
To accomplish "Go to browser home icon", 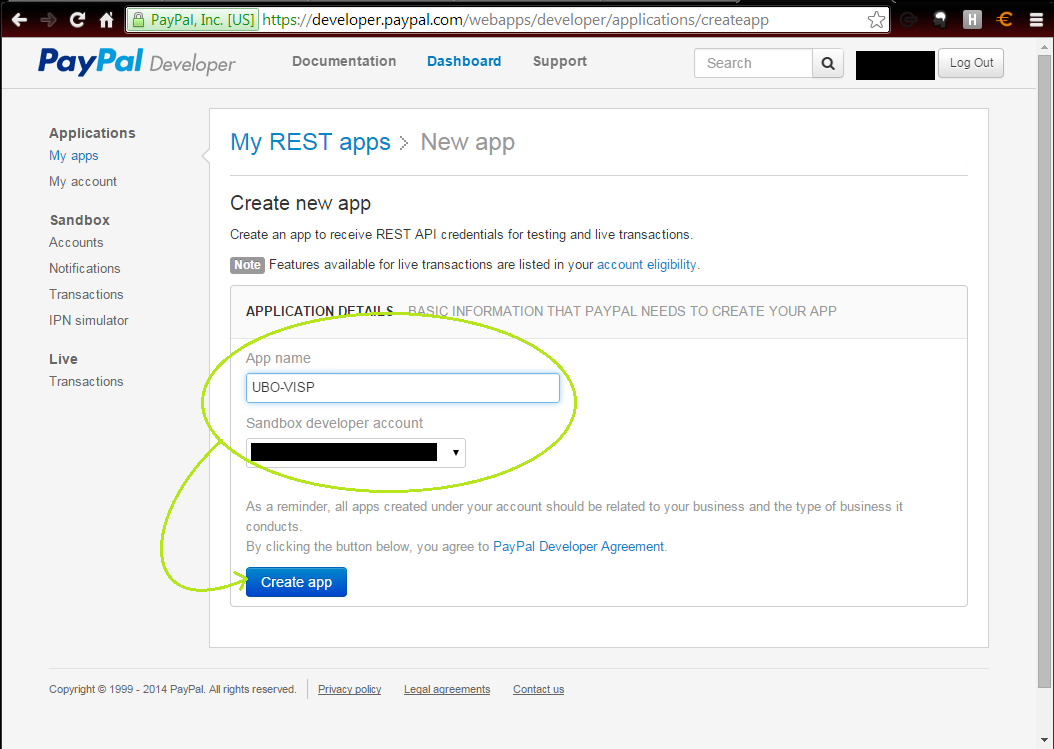I will click(x=106, y=20).
